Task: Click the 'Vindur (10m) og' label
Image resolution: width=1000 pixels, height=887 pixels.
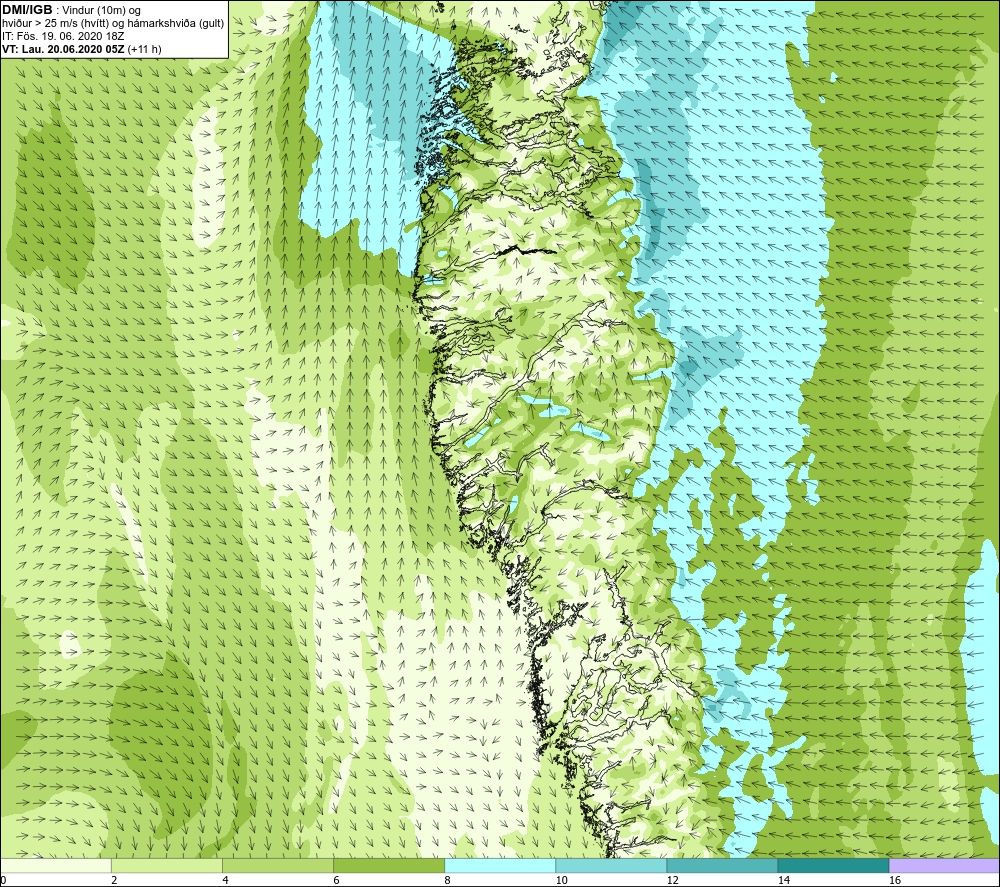Action: point(101,11)
